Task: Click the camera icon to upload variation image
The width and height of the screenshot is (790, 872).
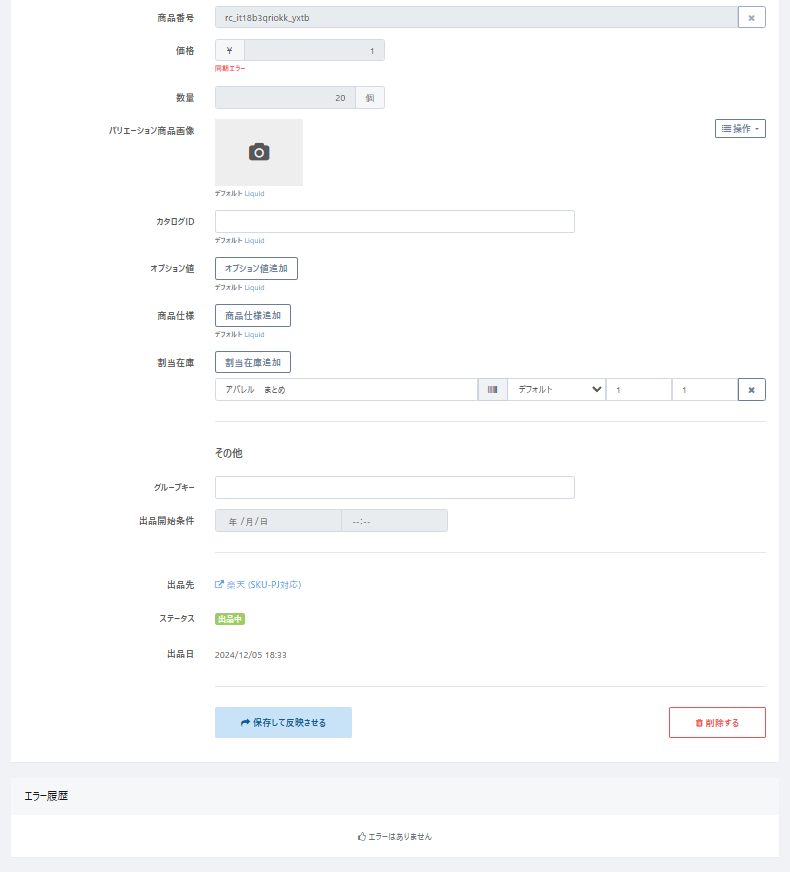Action: (259, 152)
